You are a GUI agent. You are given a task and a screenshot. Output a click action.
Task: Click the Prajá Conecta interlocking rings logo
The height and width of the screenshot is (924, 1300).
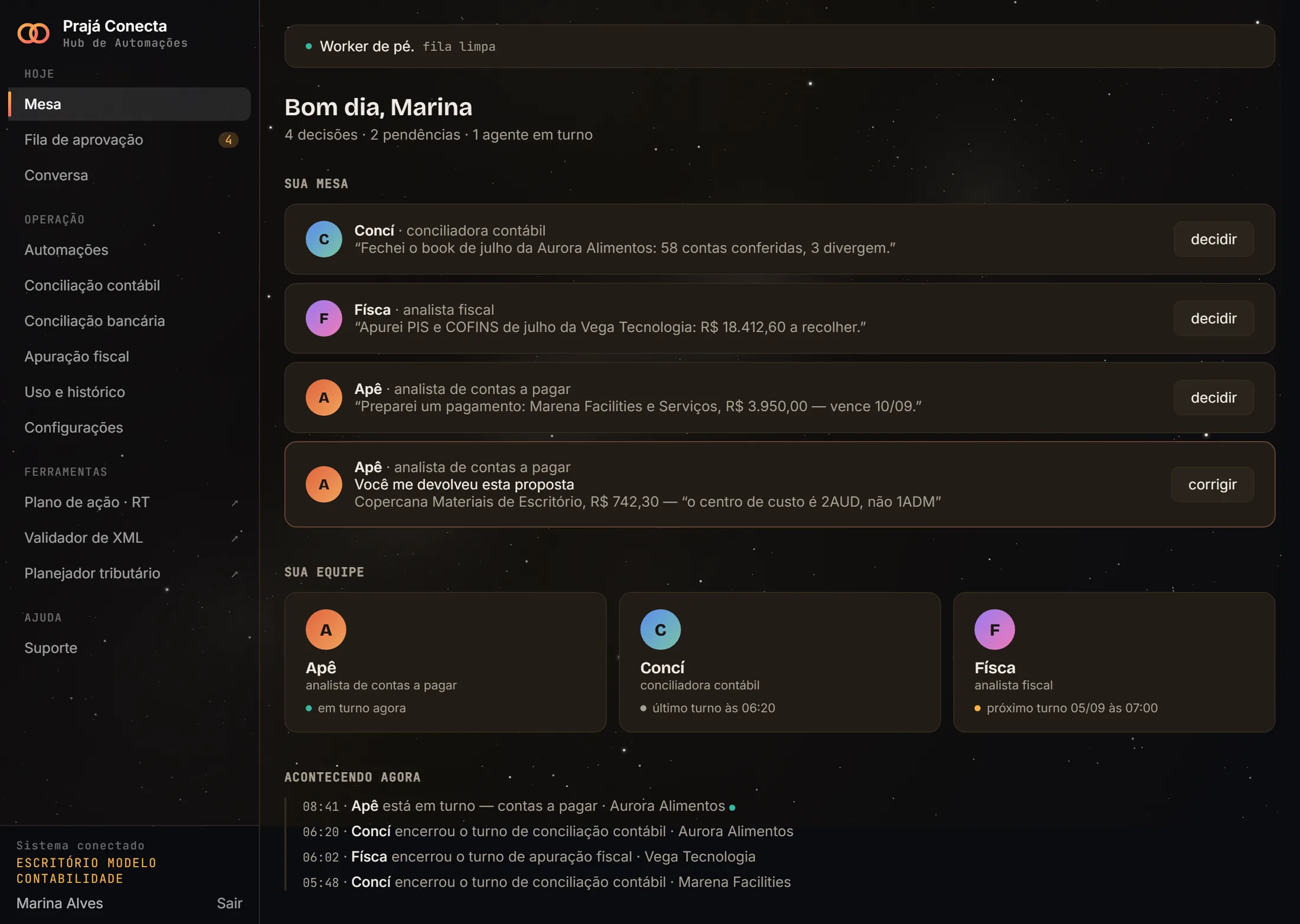point(33,33)
